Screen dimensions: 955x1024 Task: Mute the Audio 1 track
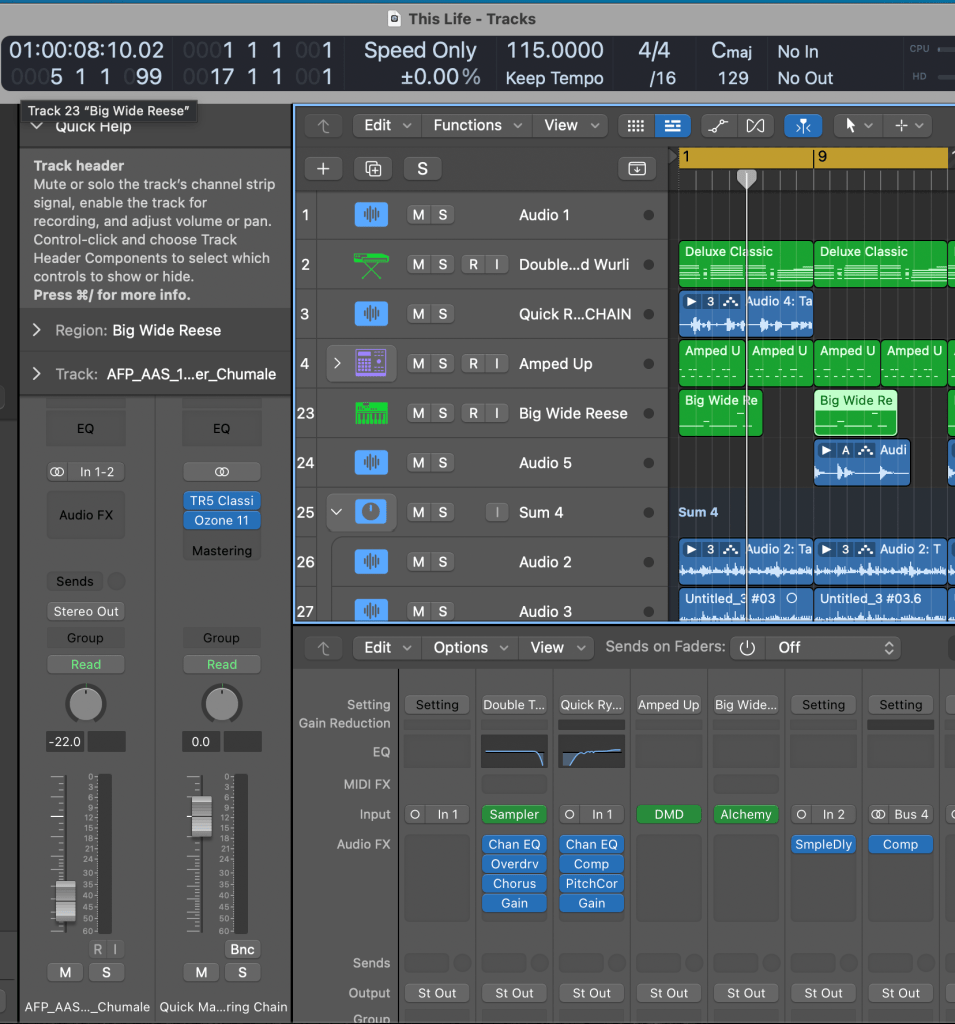click(x=419, y=215)
